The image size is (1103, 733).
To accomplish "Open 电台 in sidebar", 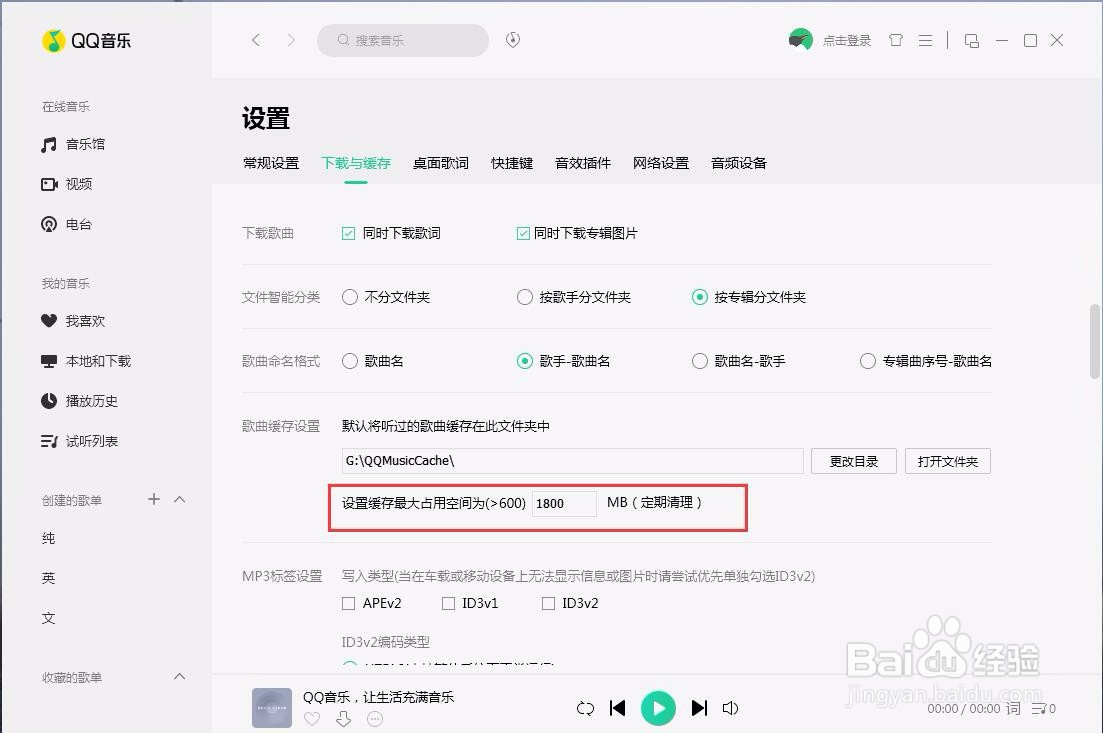I will [67, 224].
